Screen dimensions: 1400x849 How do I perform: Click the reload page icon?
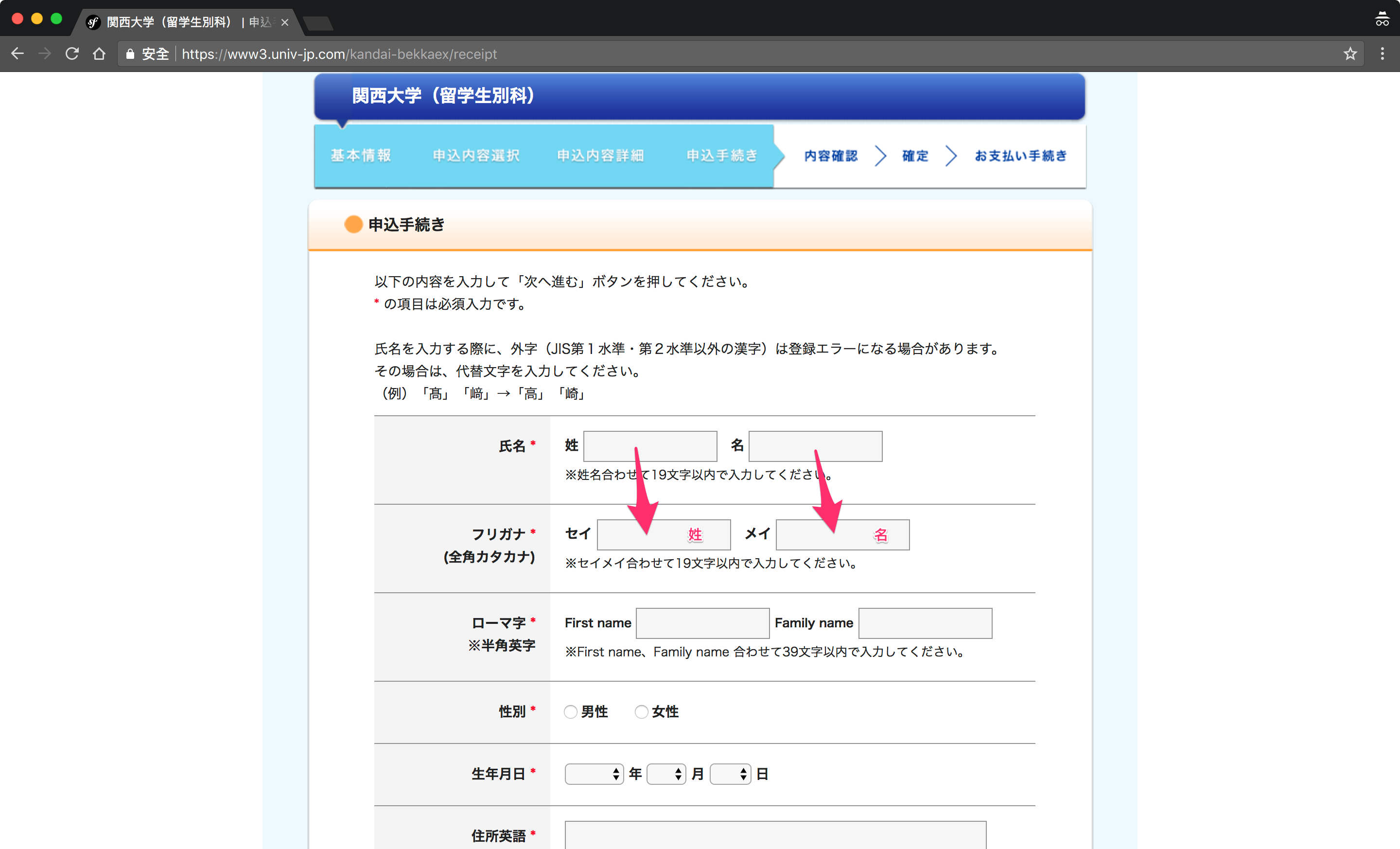click(x=71, y=54)
